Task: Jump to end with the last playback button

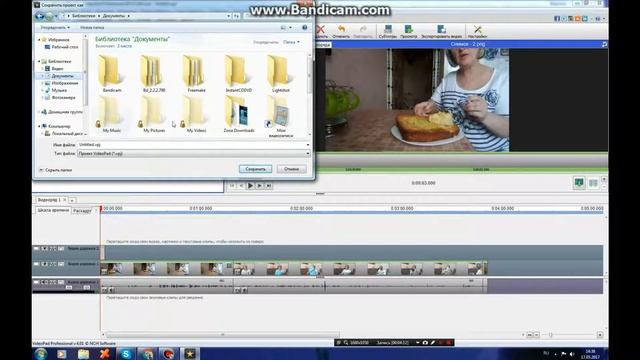Action: [x=269, y=186]
